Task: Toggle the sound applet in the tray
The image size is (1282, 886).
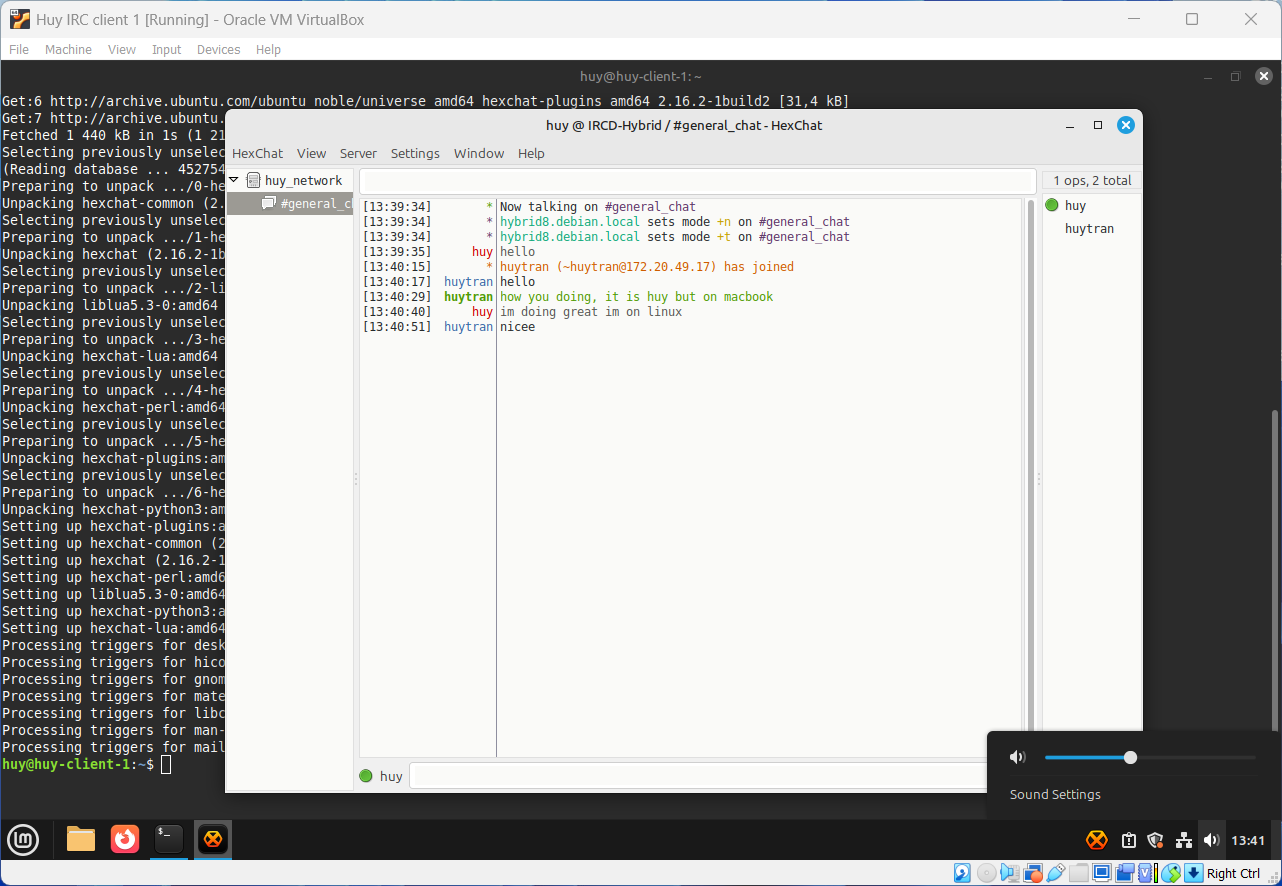Action: [1211, 840]
